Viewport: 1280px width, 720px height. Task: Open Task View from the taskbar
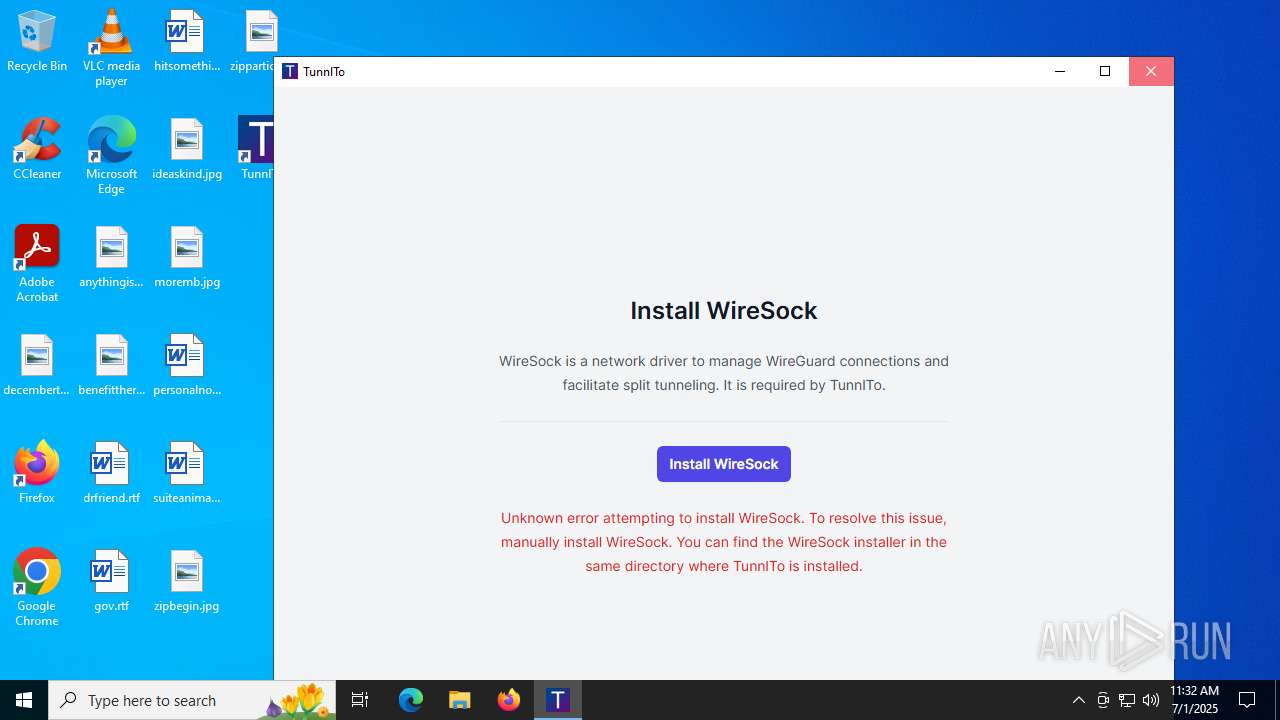pyautogui.click(x=360, y=700)
